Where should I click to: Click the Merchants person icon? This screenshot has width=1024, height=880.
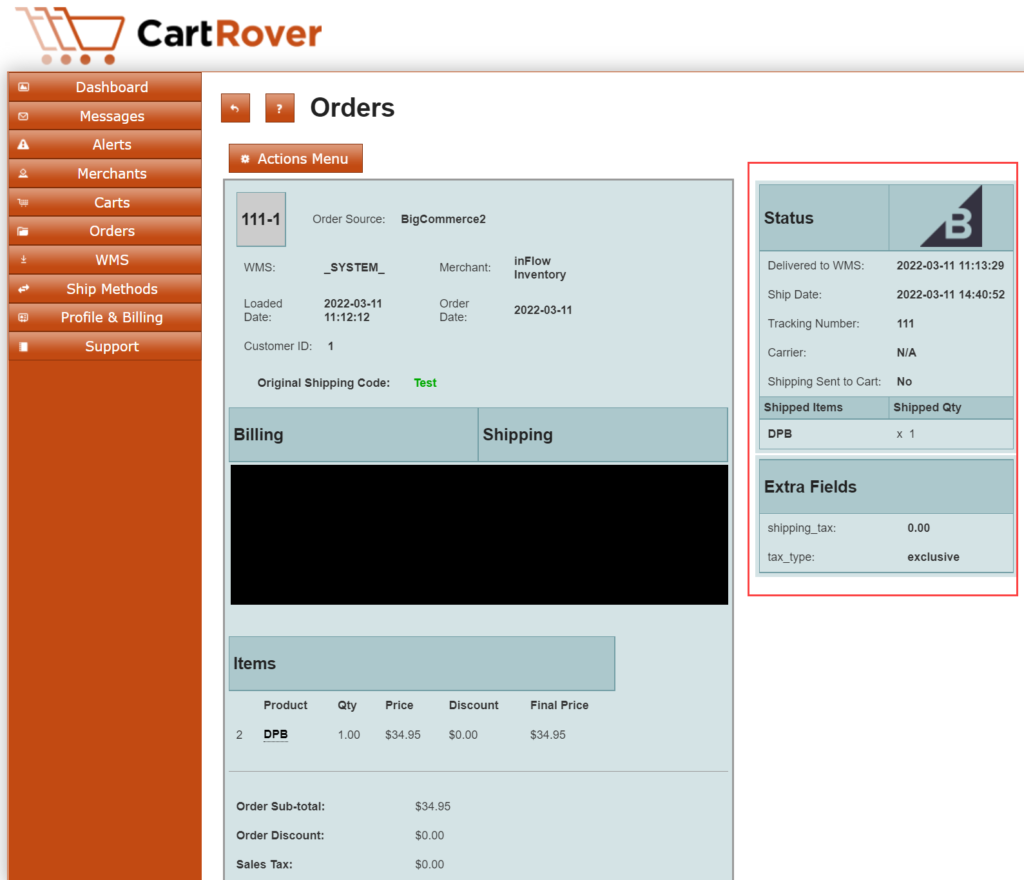pyautogui.click(x=24, y=174)
